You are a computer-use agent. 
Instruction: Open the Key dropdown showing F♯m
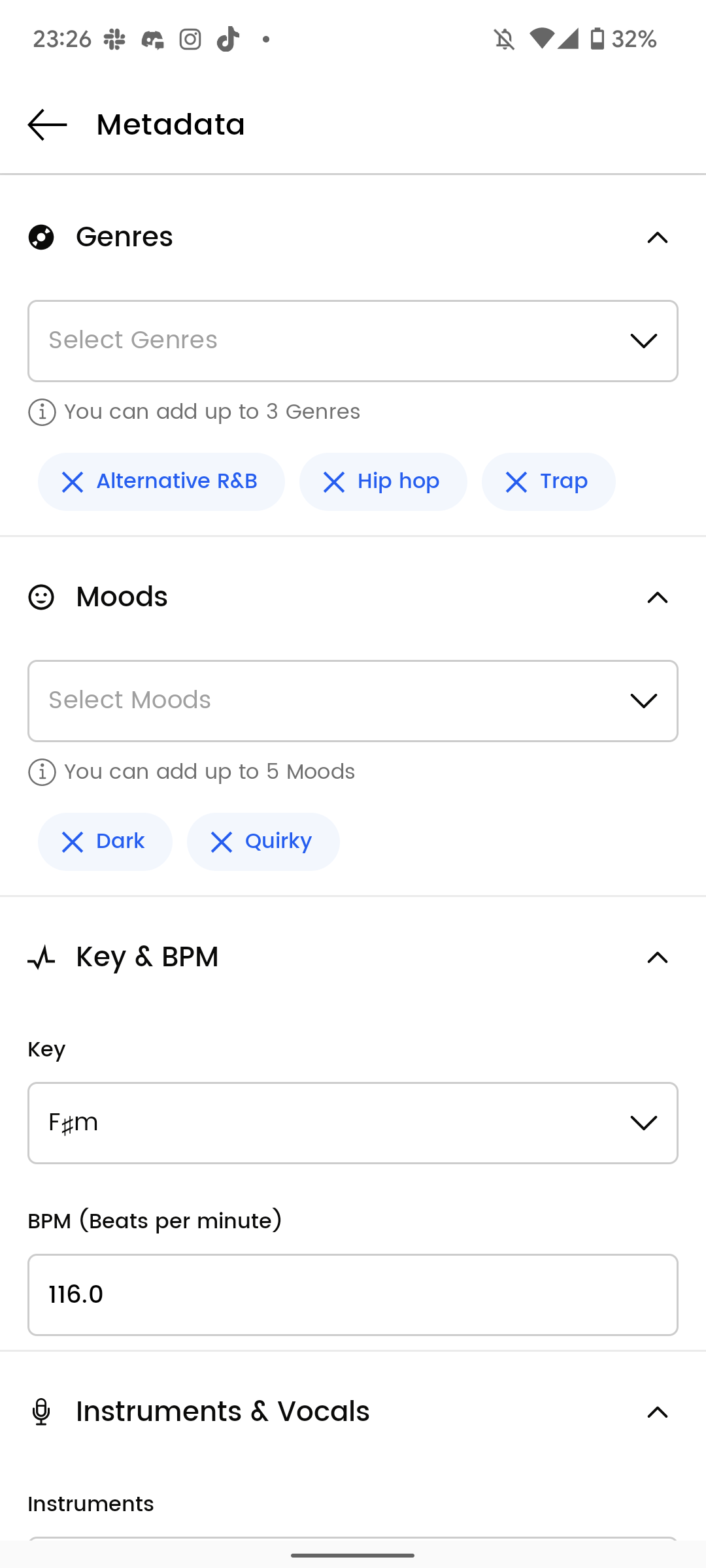point(353,1123)
